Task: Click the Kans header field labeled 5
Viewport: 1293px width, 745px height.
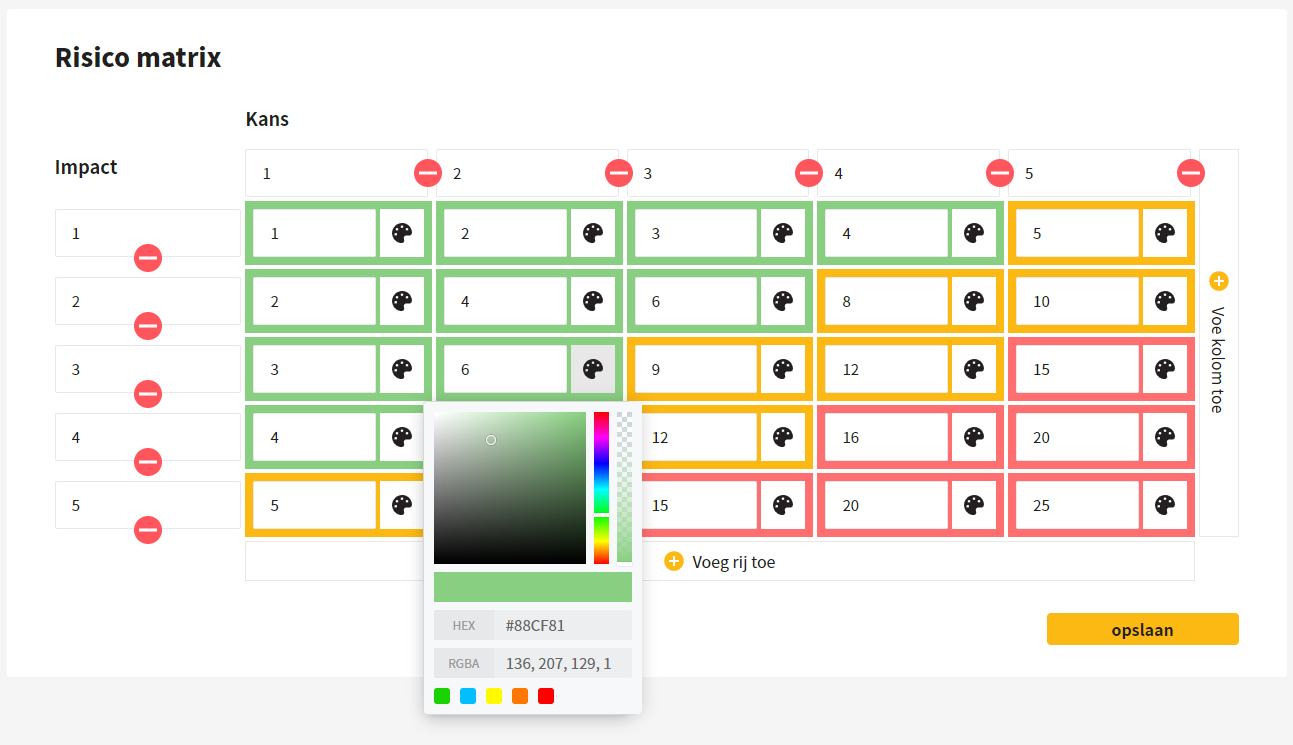Action: 1099,173
